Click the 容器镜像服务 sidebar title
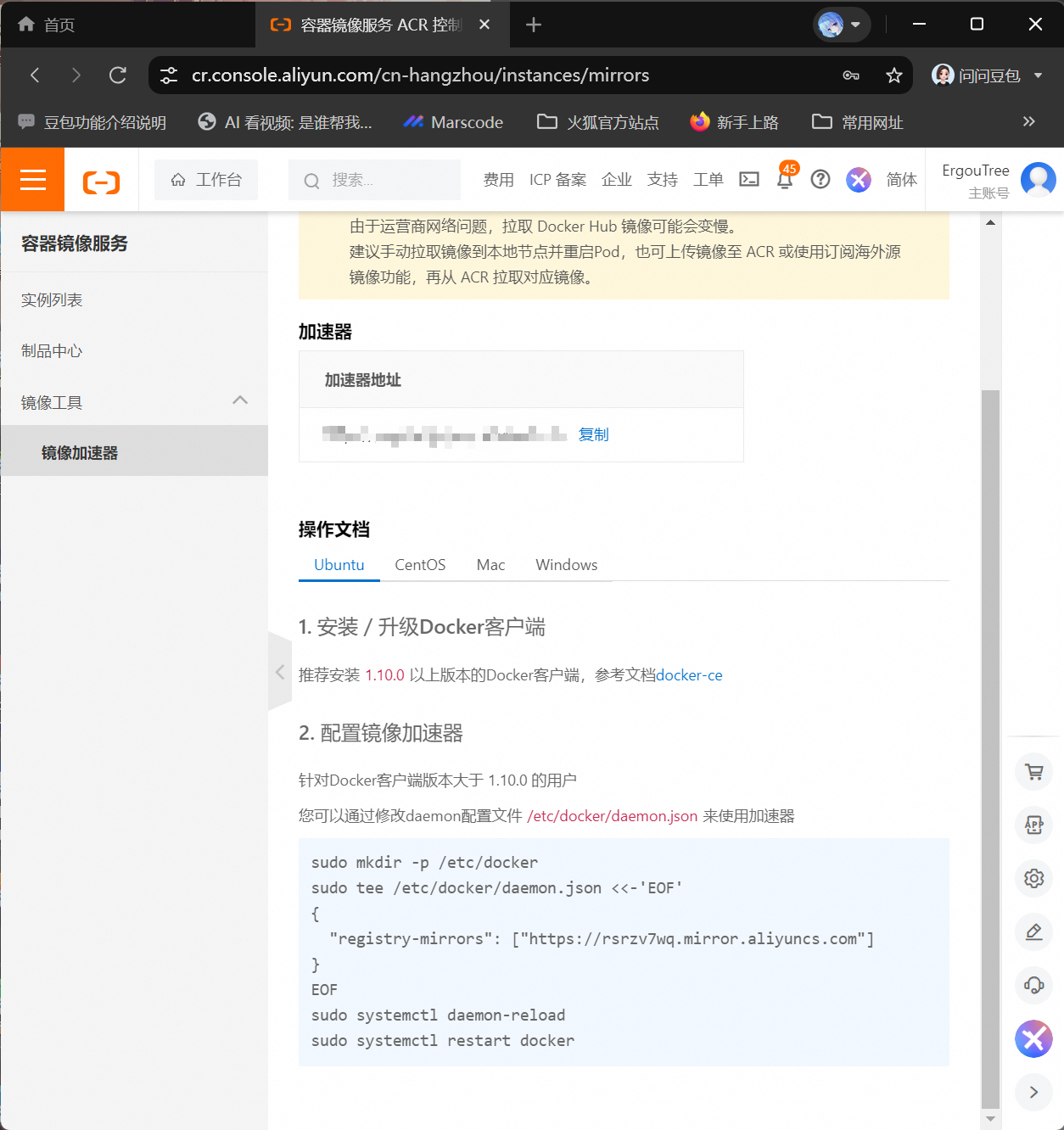Viewport: 1064px width, 1130px height. 75,243
